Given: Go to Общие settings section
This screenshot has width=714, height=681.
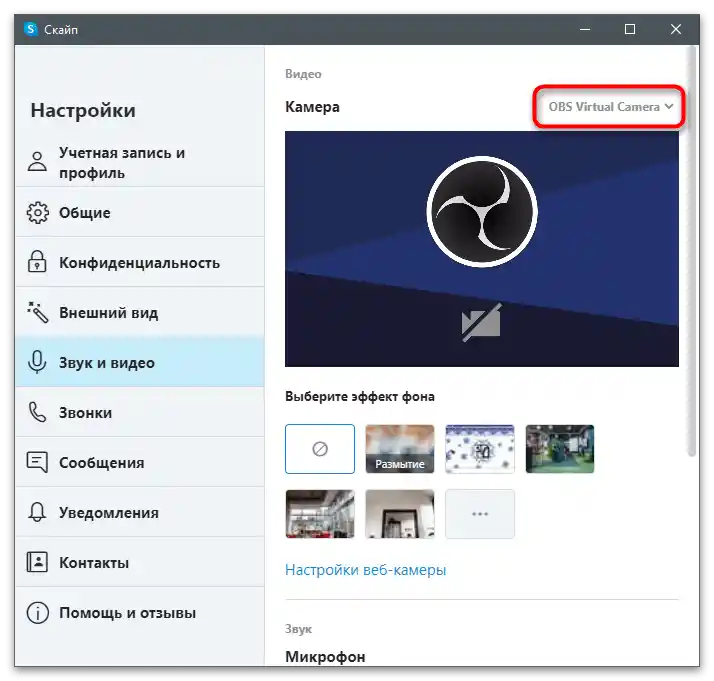Looking at the screenshot, I should (140, 213).
